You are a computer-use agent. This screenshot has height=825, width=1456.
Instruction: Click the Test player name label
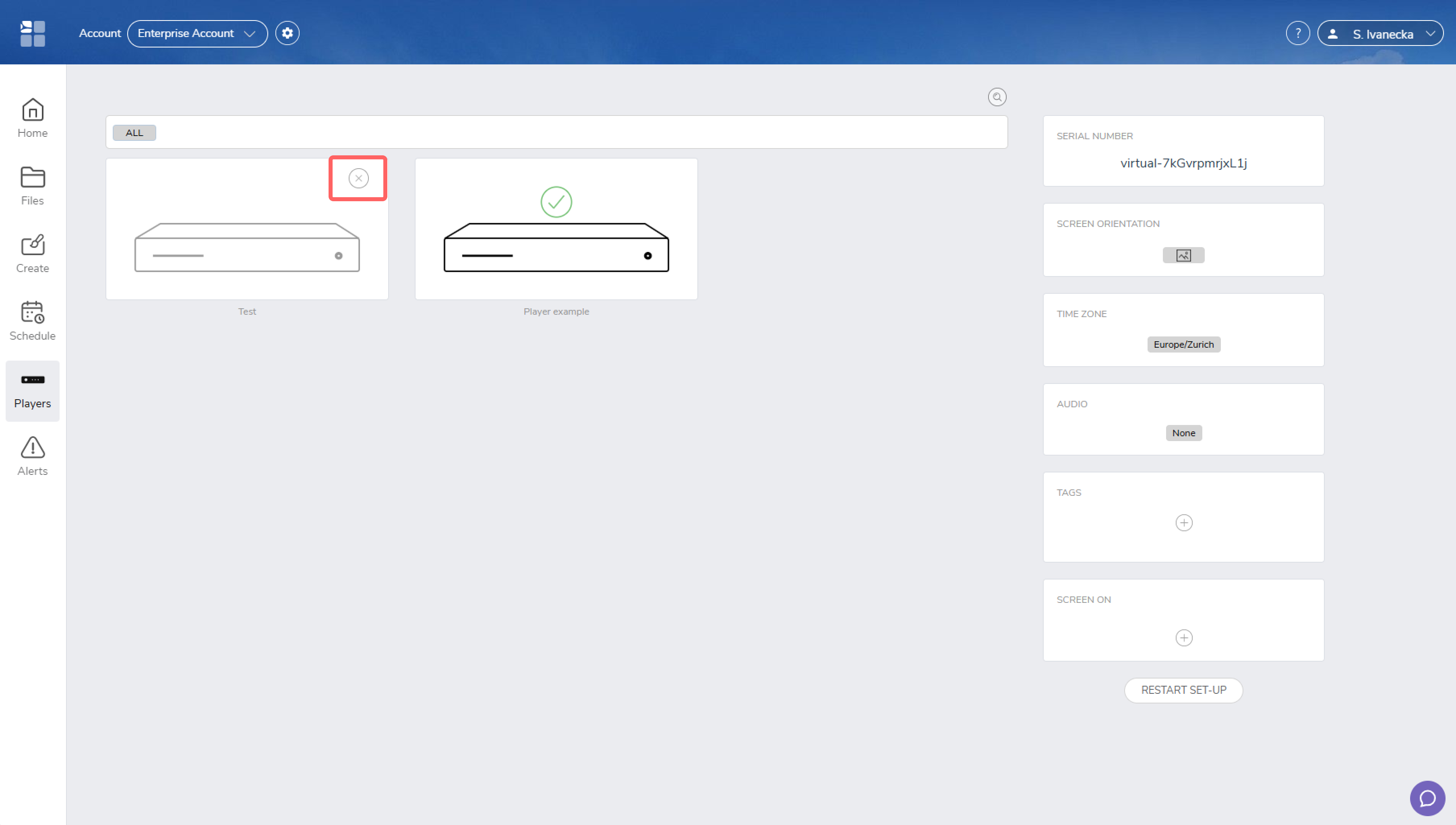(x=247, y=311)
